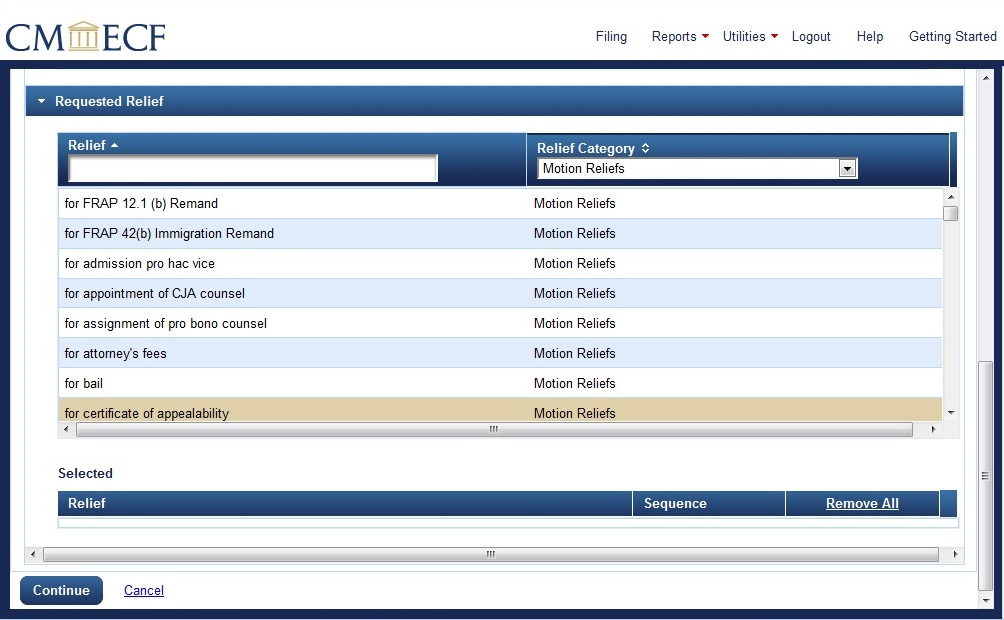1004x620 pixels.
Task: Open the Utilities menu
Action: (749, 37)
